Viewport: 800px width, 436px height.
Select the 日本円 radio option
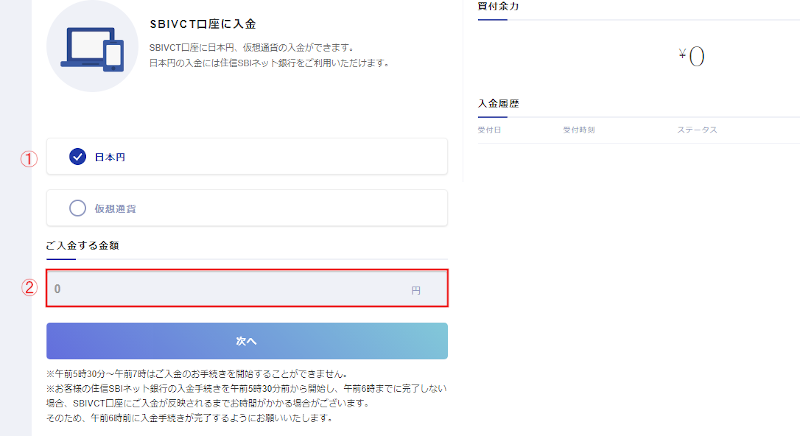pos(247,157)
